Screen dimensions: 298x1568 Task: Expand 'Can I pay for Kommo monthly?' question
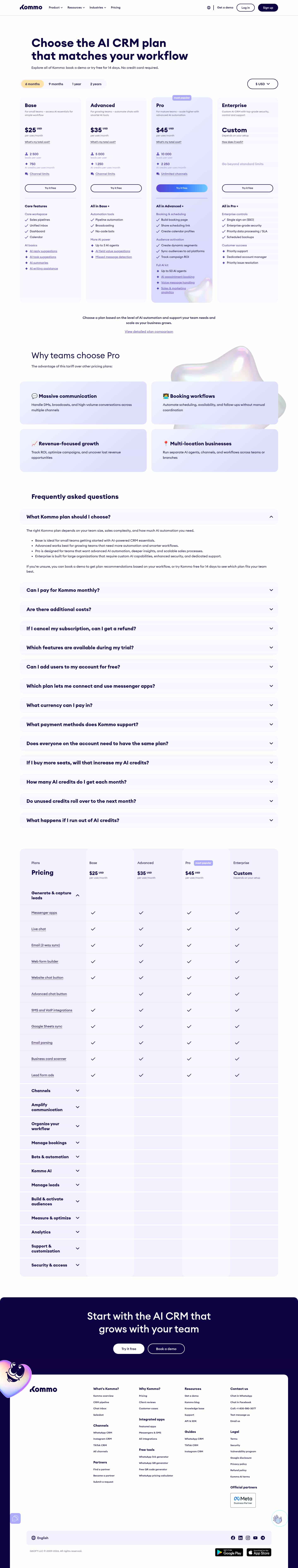[149, 590]
